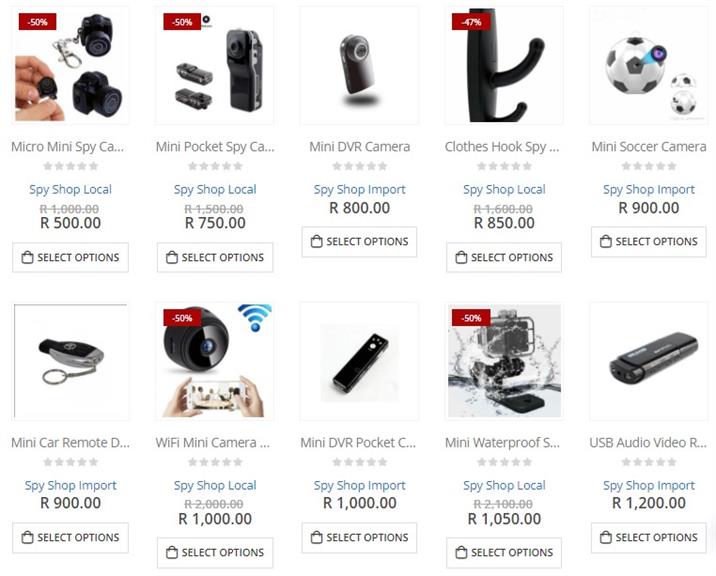The image size is (716, 576).
Task: Open the Mini Soccer Camera product image
Action: tap(649, 65)
